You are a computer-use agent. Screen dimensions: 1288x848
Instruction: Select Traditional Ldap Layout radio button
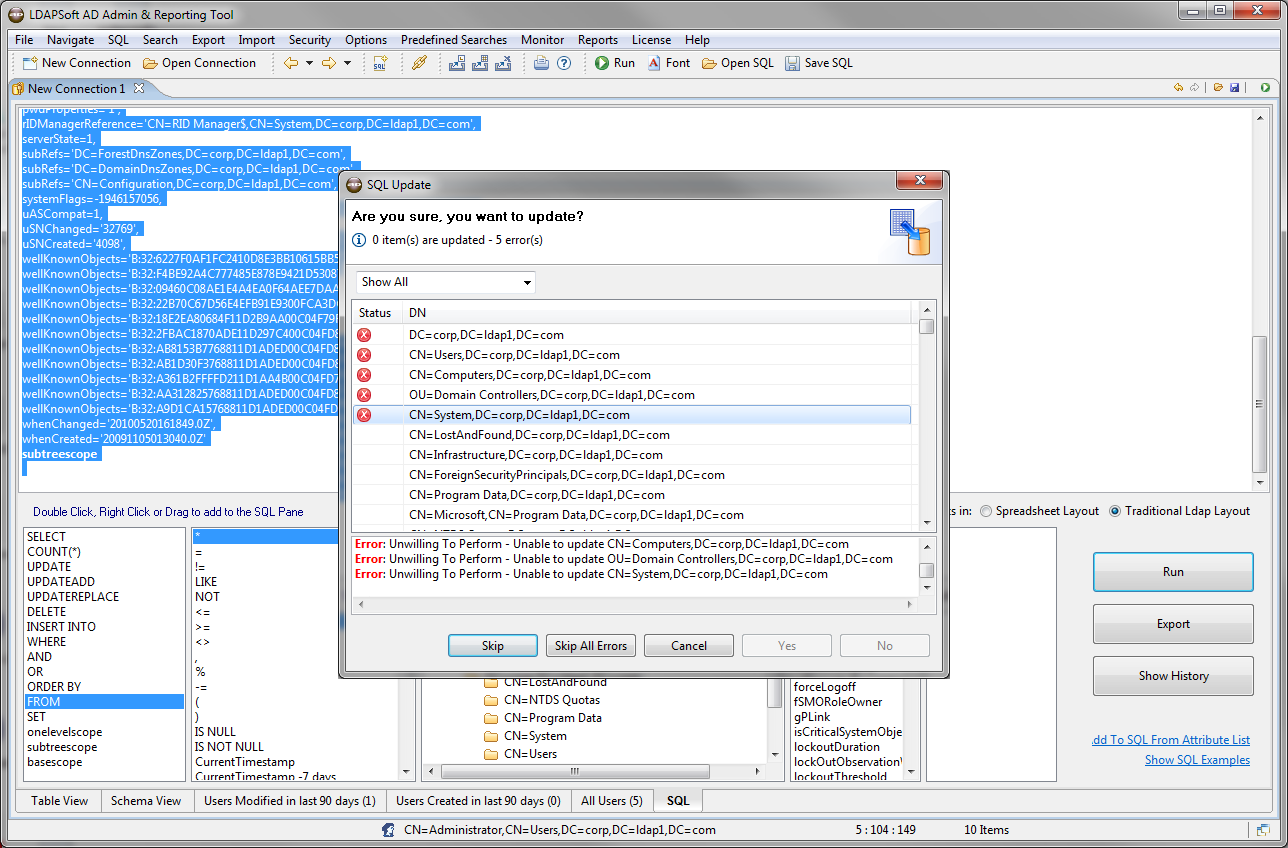tap(1116, 511)
